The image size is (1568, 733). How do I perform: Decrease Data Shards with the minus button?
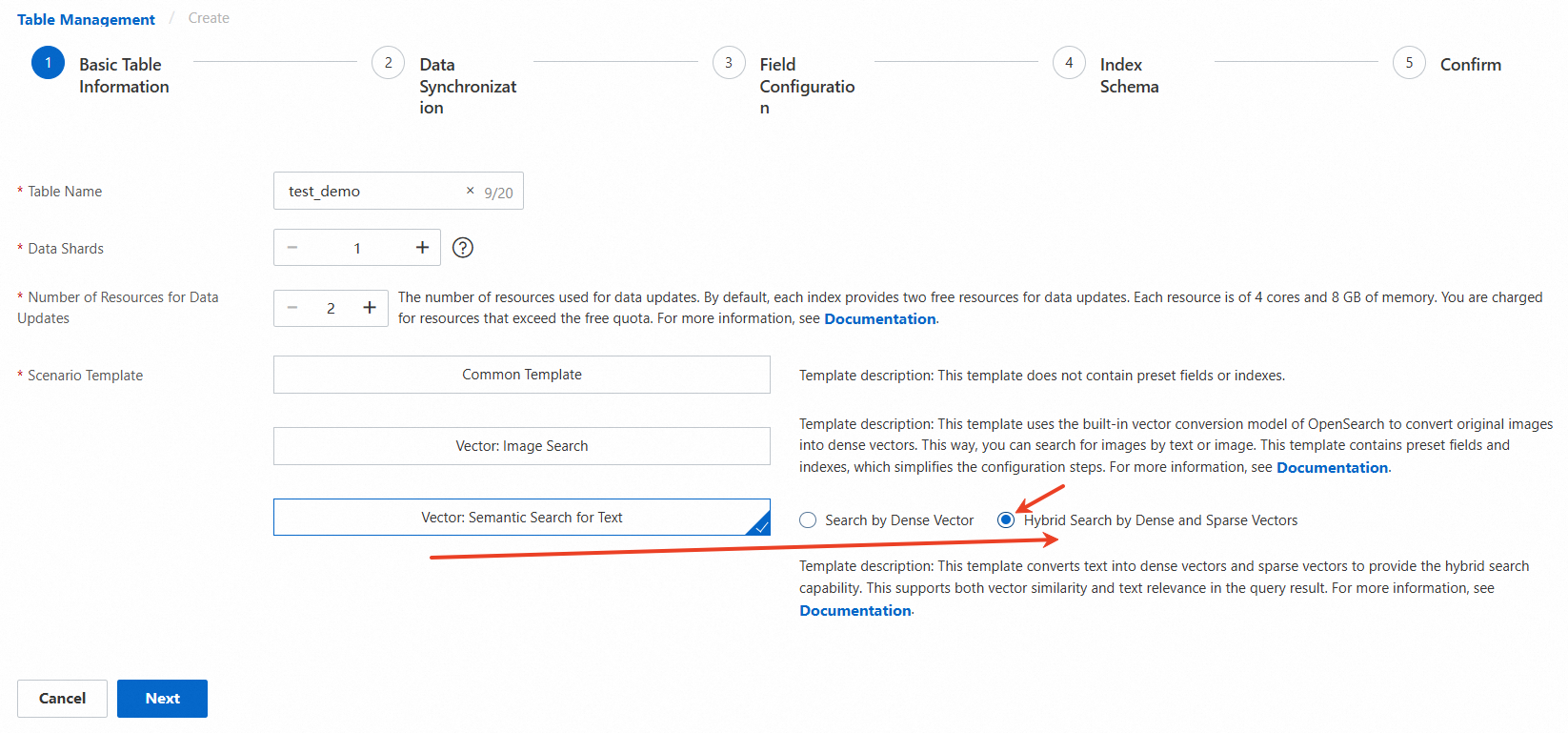(x=292, y=248)
